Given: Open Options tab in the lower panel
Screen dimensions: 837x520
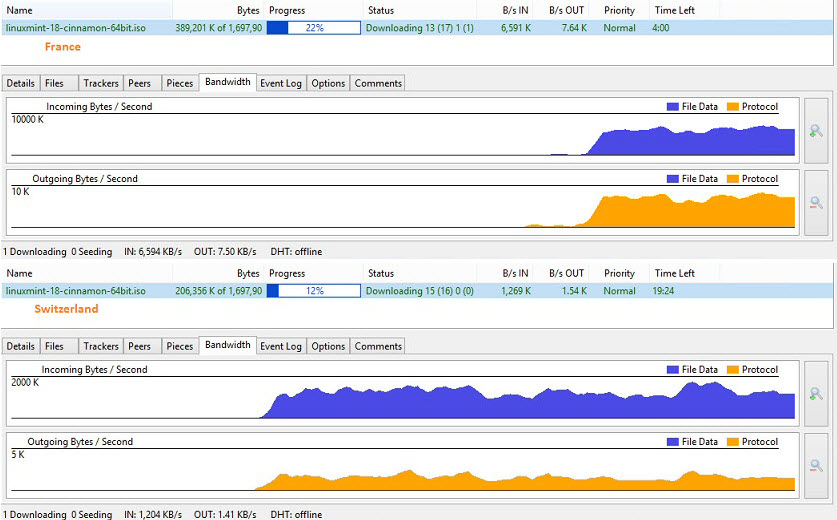Looking at the screenshot, I should pos(328,346).
